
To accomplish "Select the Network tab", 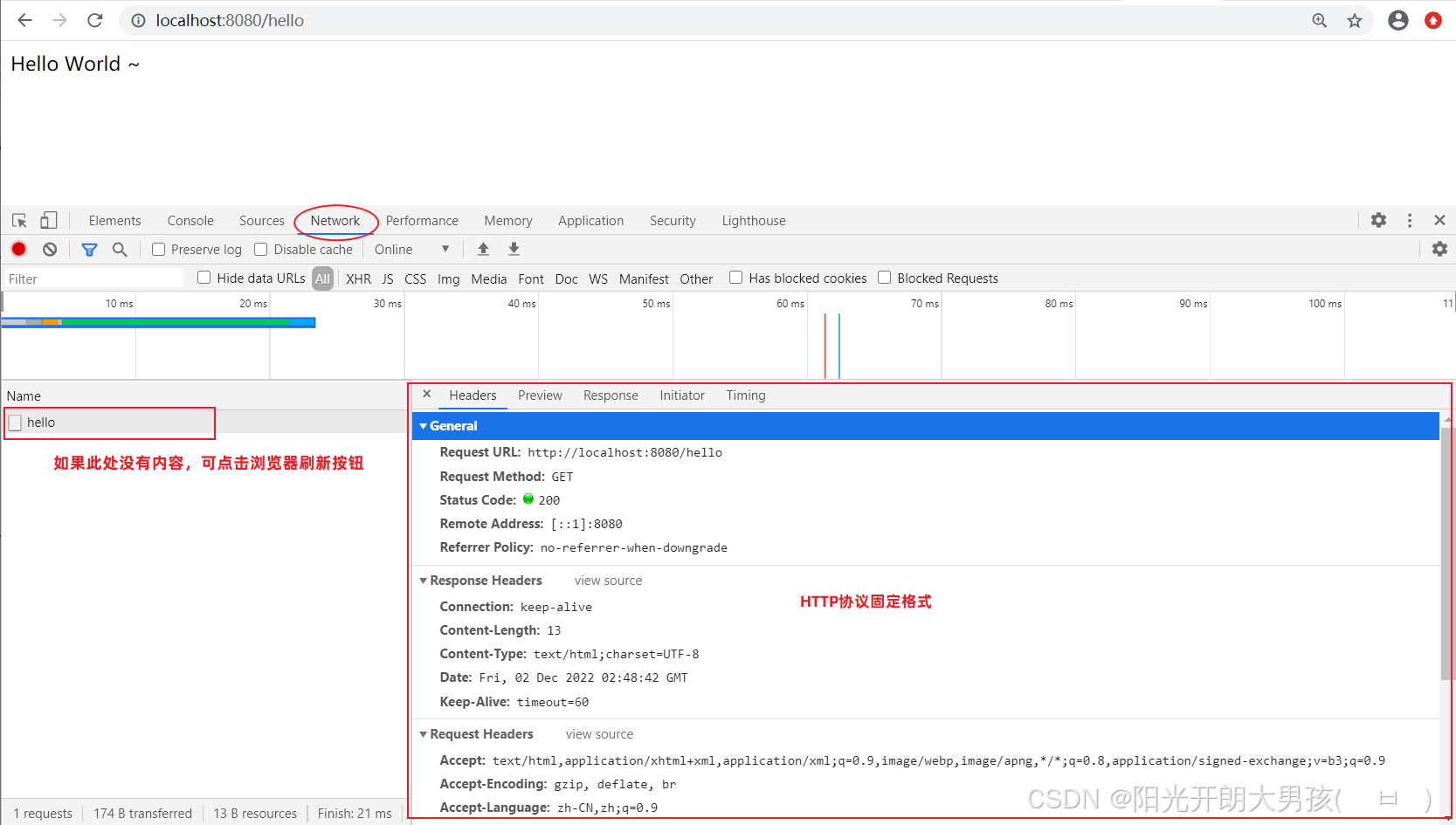I will 335,221.
